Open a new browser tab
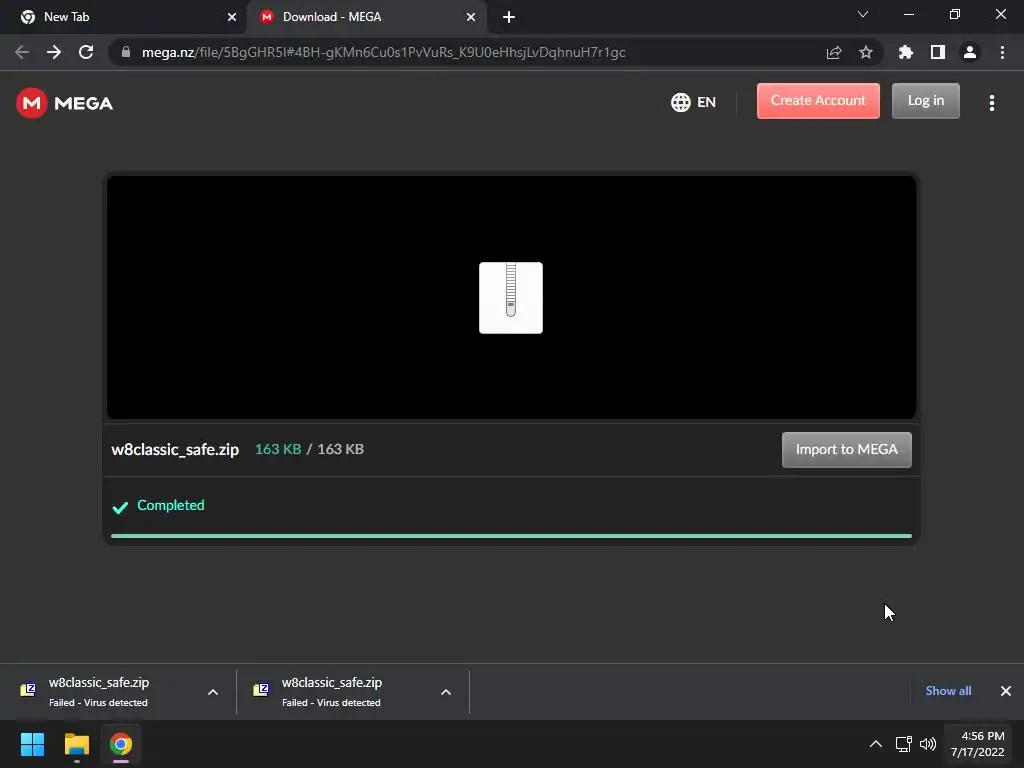 point(509,17)
